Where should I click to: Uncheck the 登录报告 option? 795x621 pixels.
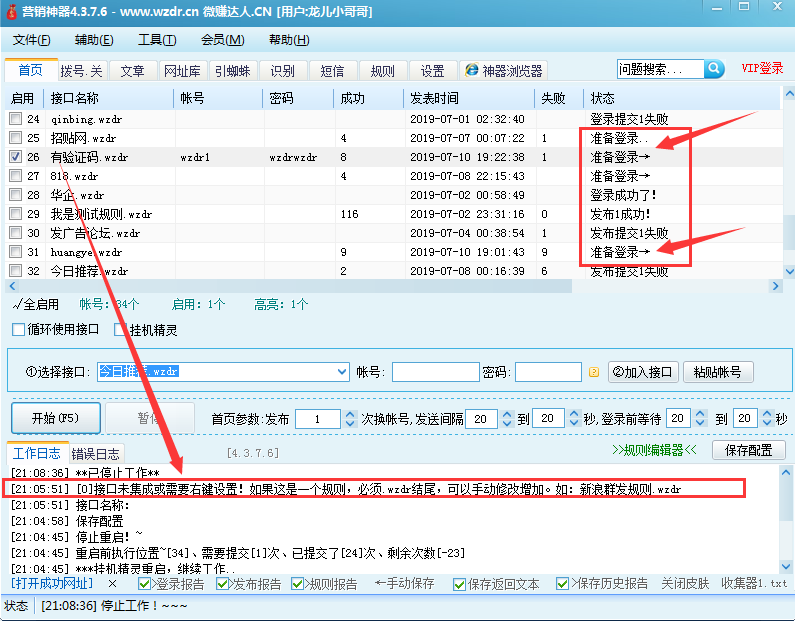[144, 584]
